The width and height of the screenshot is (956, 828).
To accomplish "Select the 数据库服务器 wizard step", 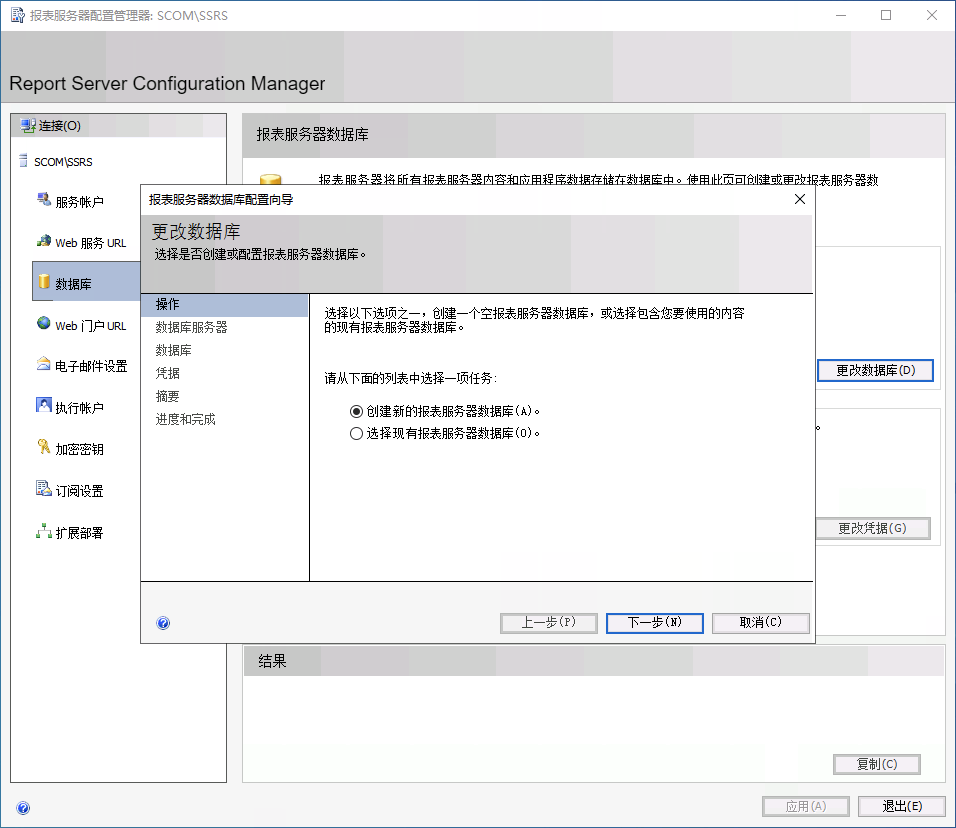I will (191, 327).
